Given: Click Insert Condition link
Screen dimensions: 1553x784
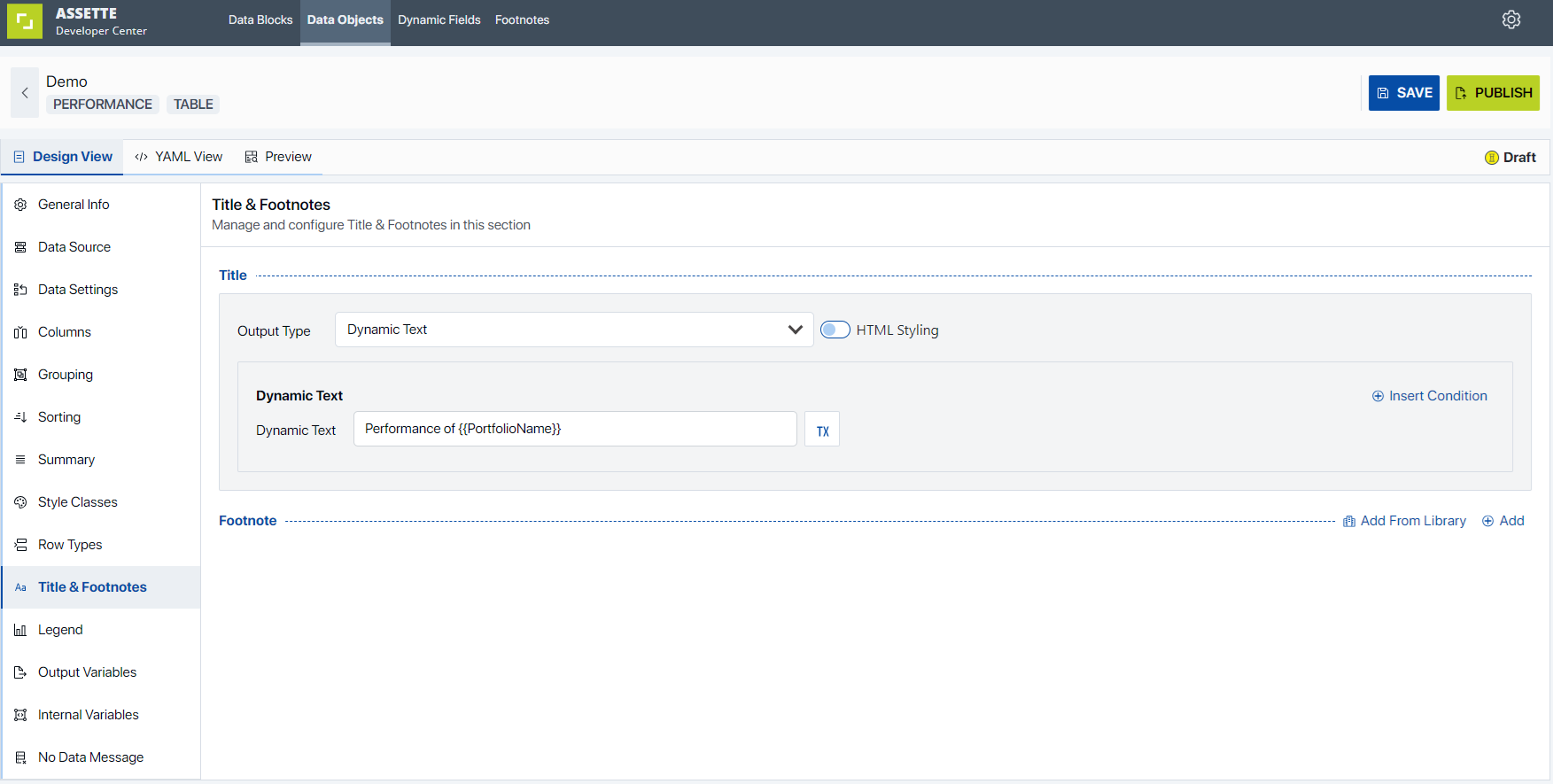Looking at the screenshot, I should pyautogui.click(x=1430, y=396).
